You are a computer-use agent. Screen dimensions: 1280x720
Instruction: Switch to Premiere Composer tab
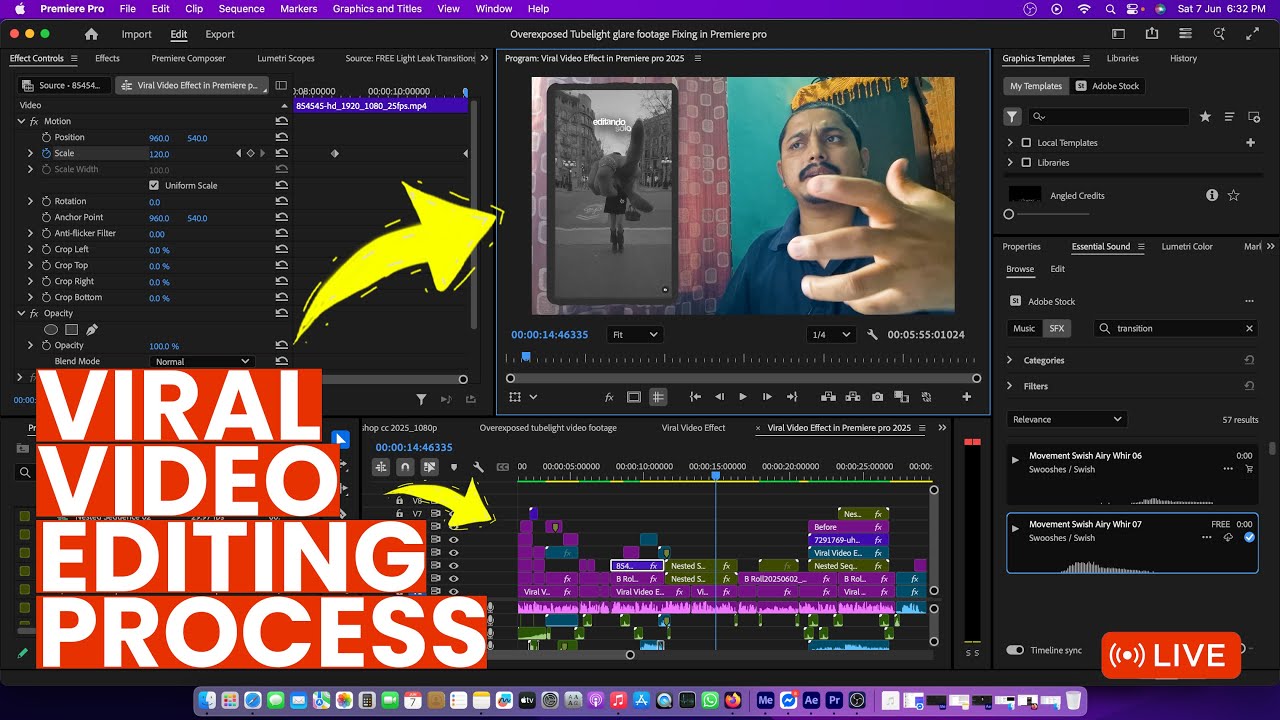click(188, 58)
